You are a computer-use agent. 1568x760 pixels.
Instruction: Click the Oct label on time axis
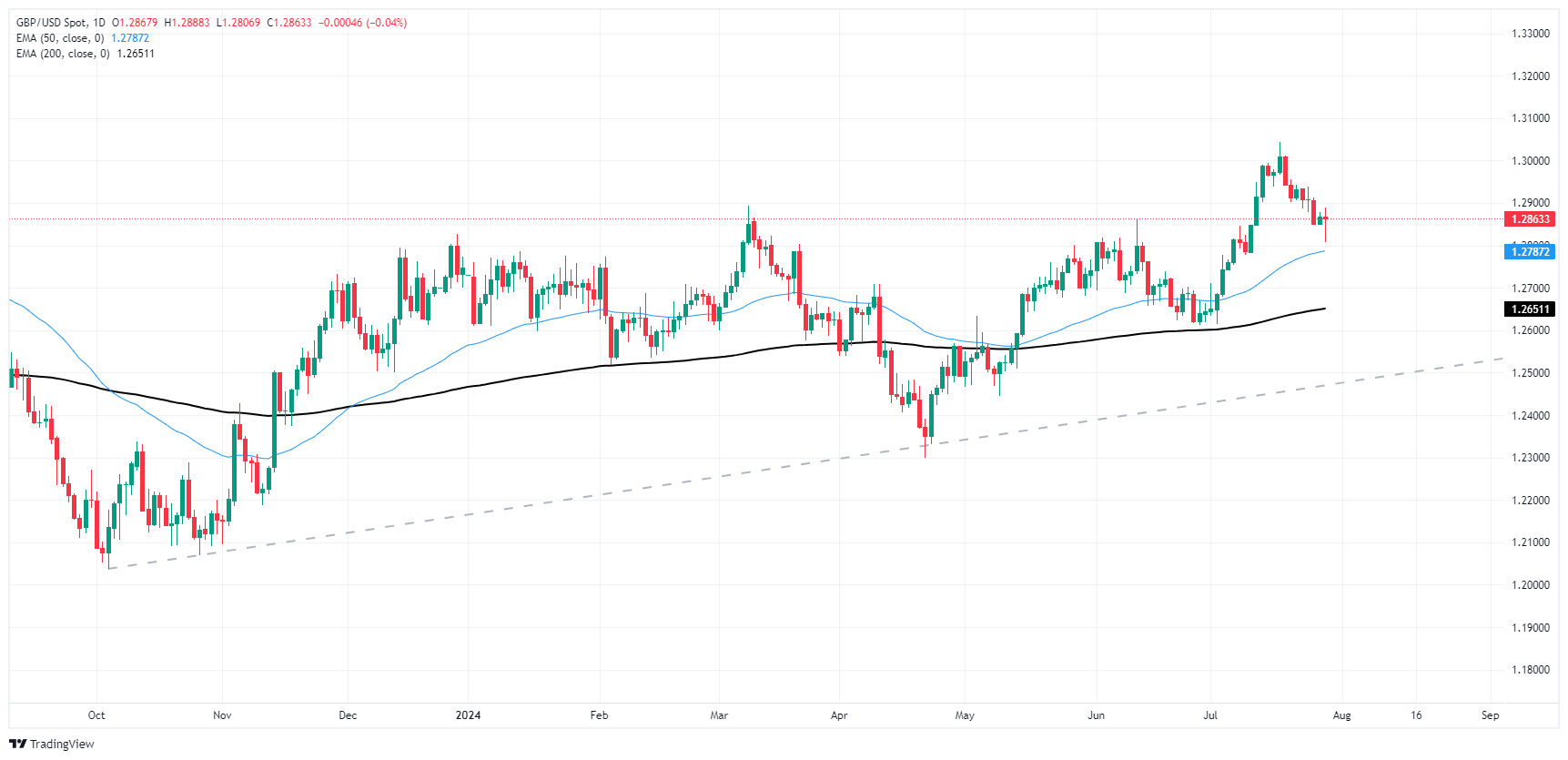click(x=96, y=715)
